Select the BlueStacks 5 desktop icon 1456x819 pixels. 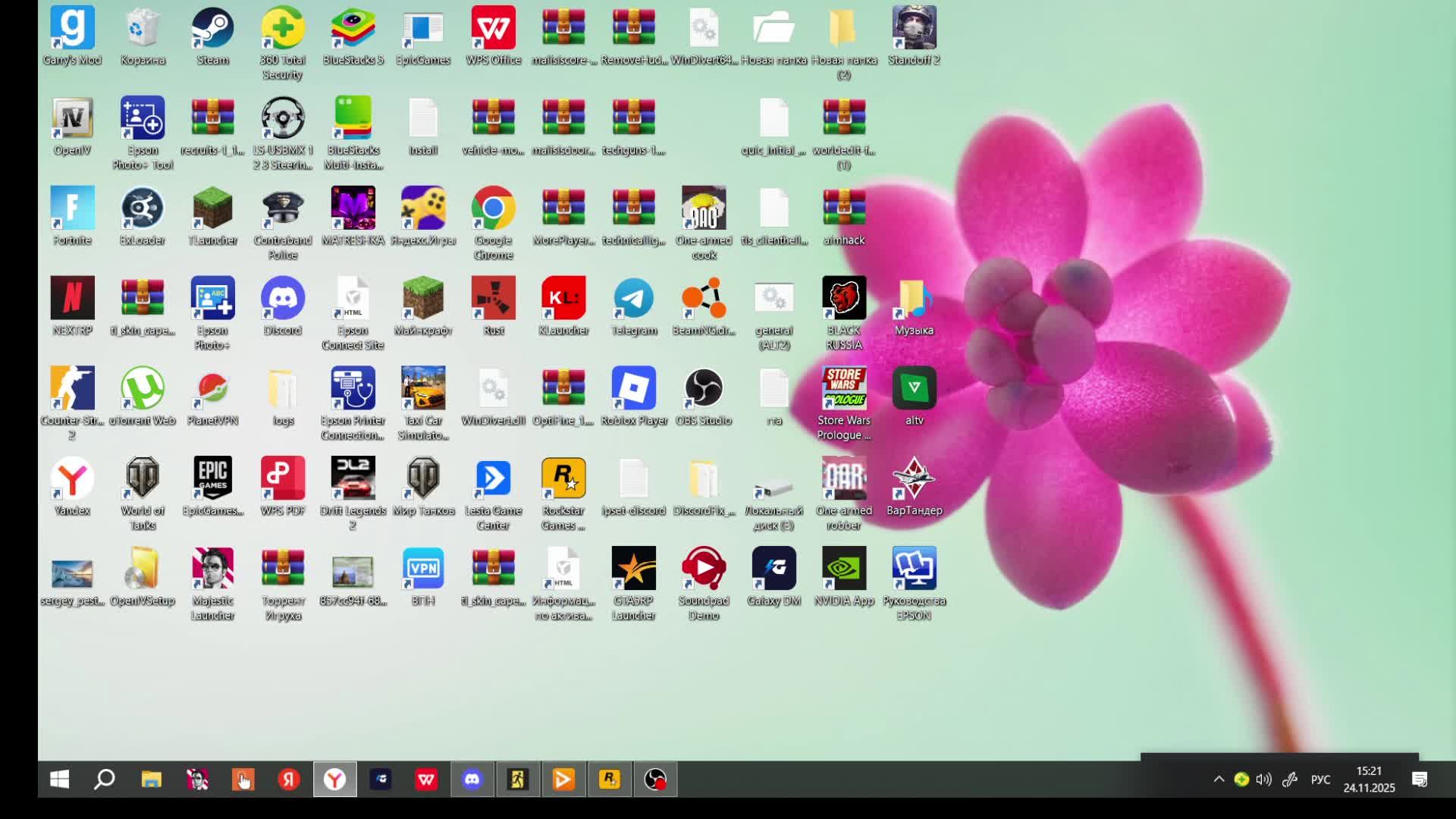tap(353, 29)
